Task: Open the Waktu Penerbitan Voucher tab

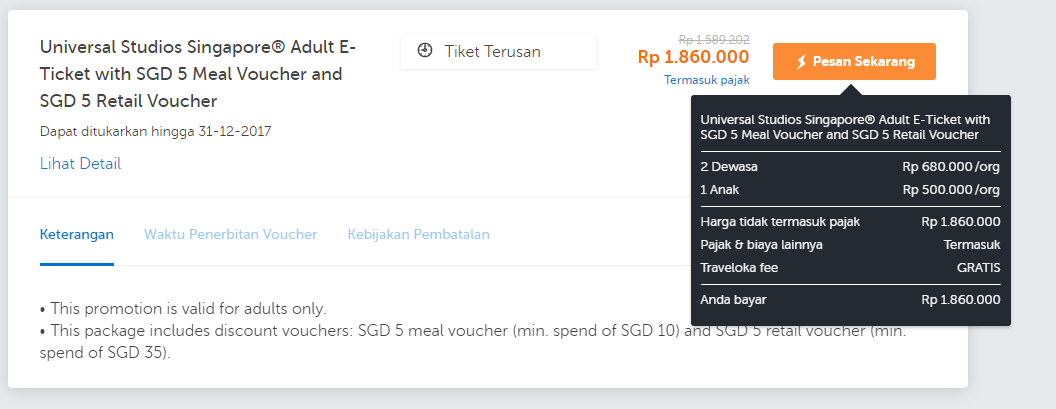Action: [x=230, y=234]
